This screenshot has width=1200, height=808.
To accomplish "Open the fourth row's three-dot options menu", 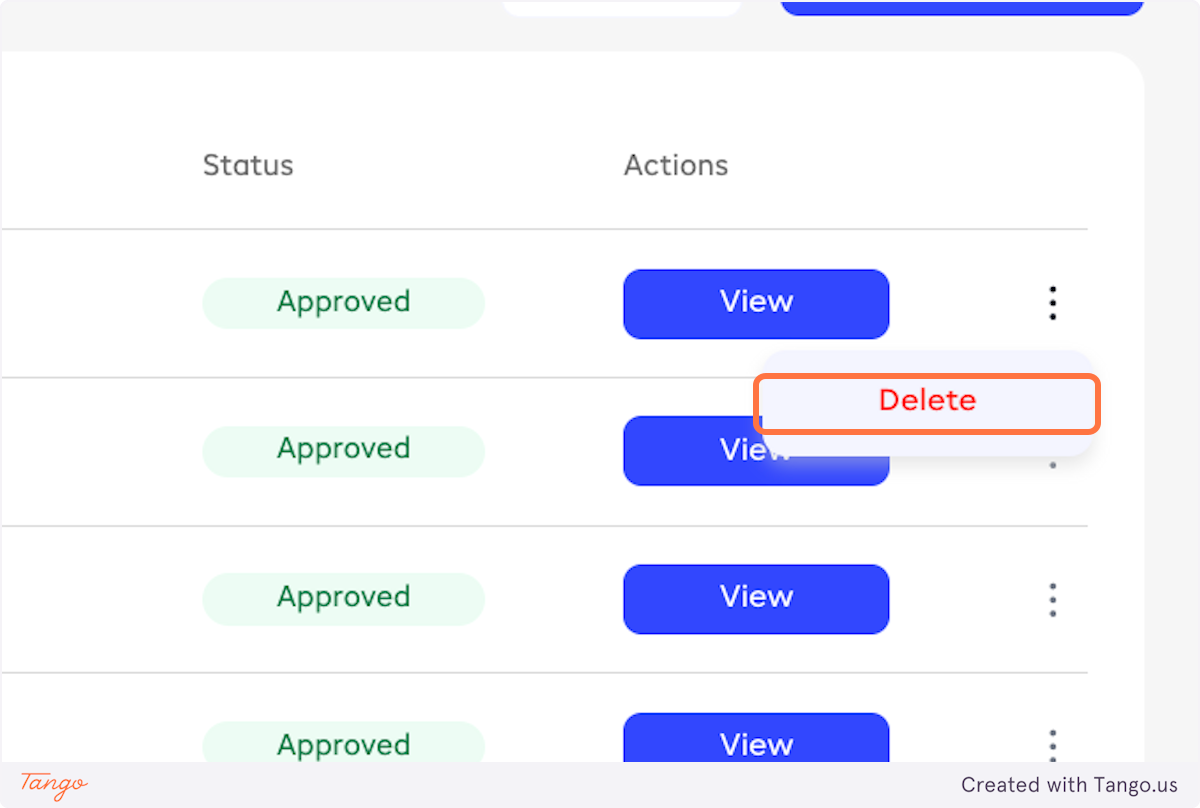I will click(1052, 745).
